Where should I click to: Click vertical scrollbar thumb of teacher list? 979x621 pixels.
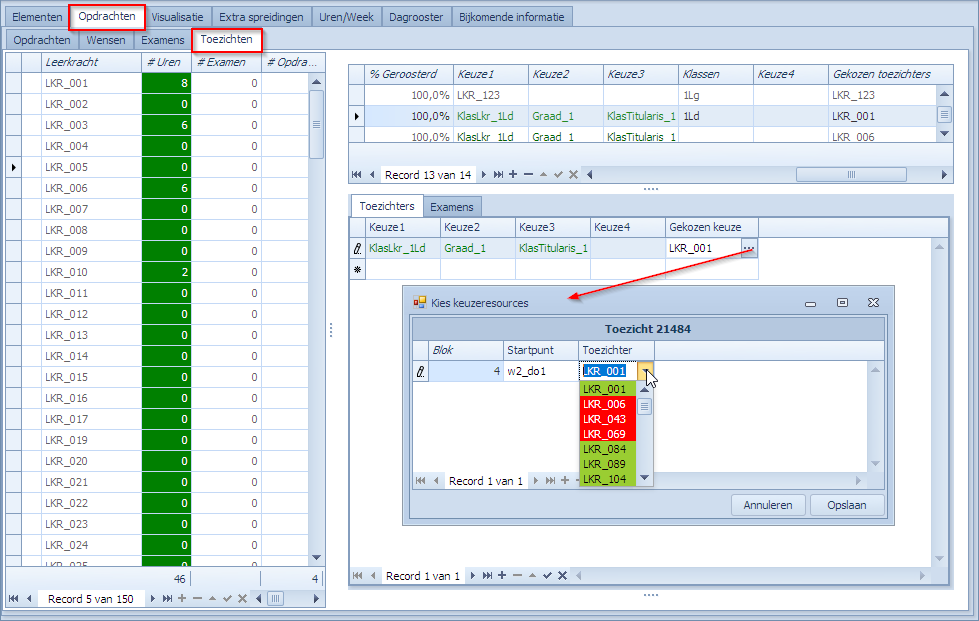(317, 124)
